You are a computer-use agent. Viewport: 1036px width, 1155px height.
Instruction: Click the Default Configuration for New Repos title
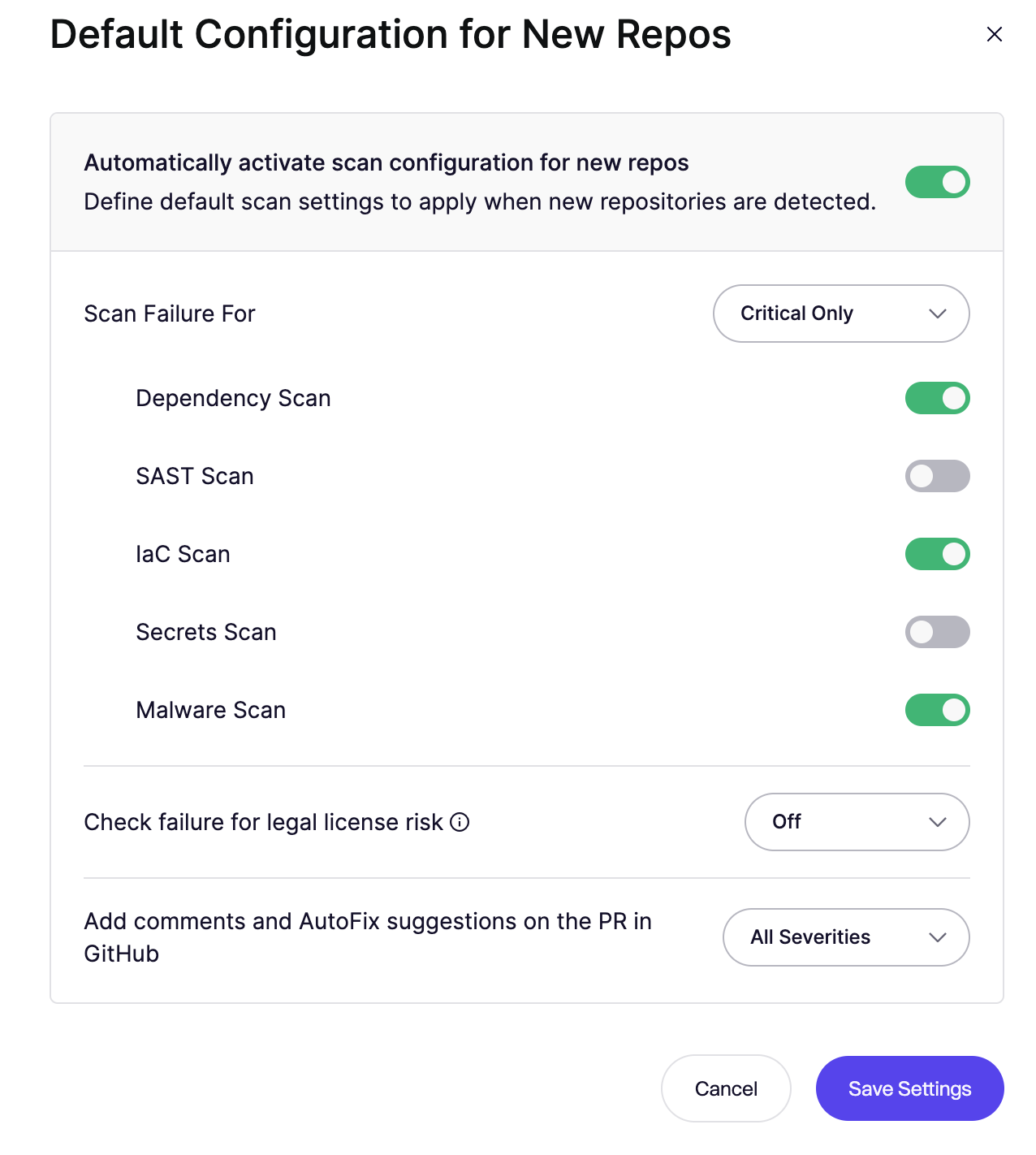pyautogui.click(x=391, y=35)
